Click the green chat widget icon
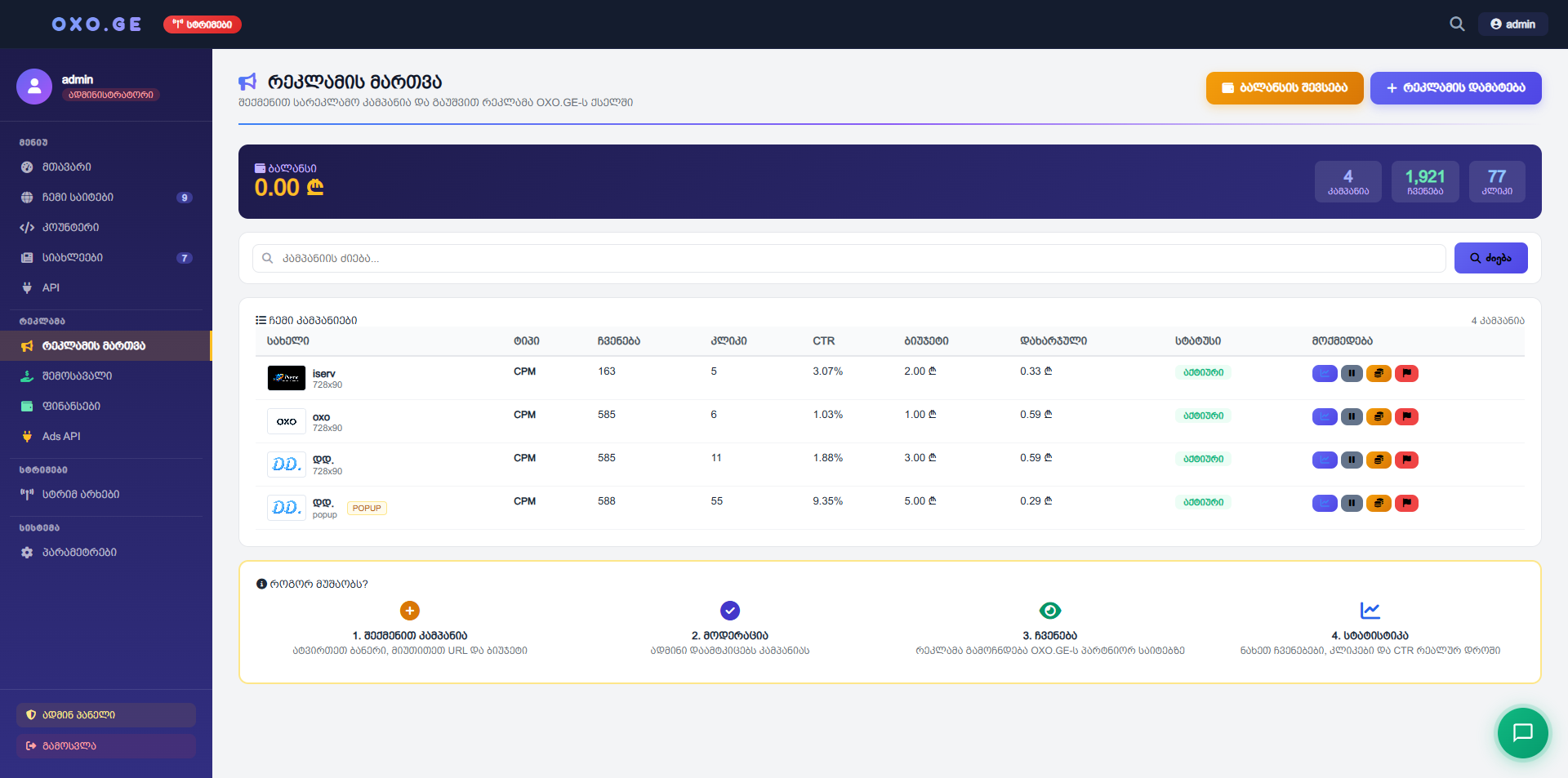Viewport: 1568px width, 778px height. [x=1522, y=732]
